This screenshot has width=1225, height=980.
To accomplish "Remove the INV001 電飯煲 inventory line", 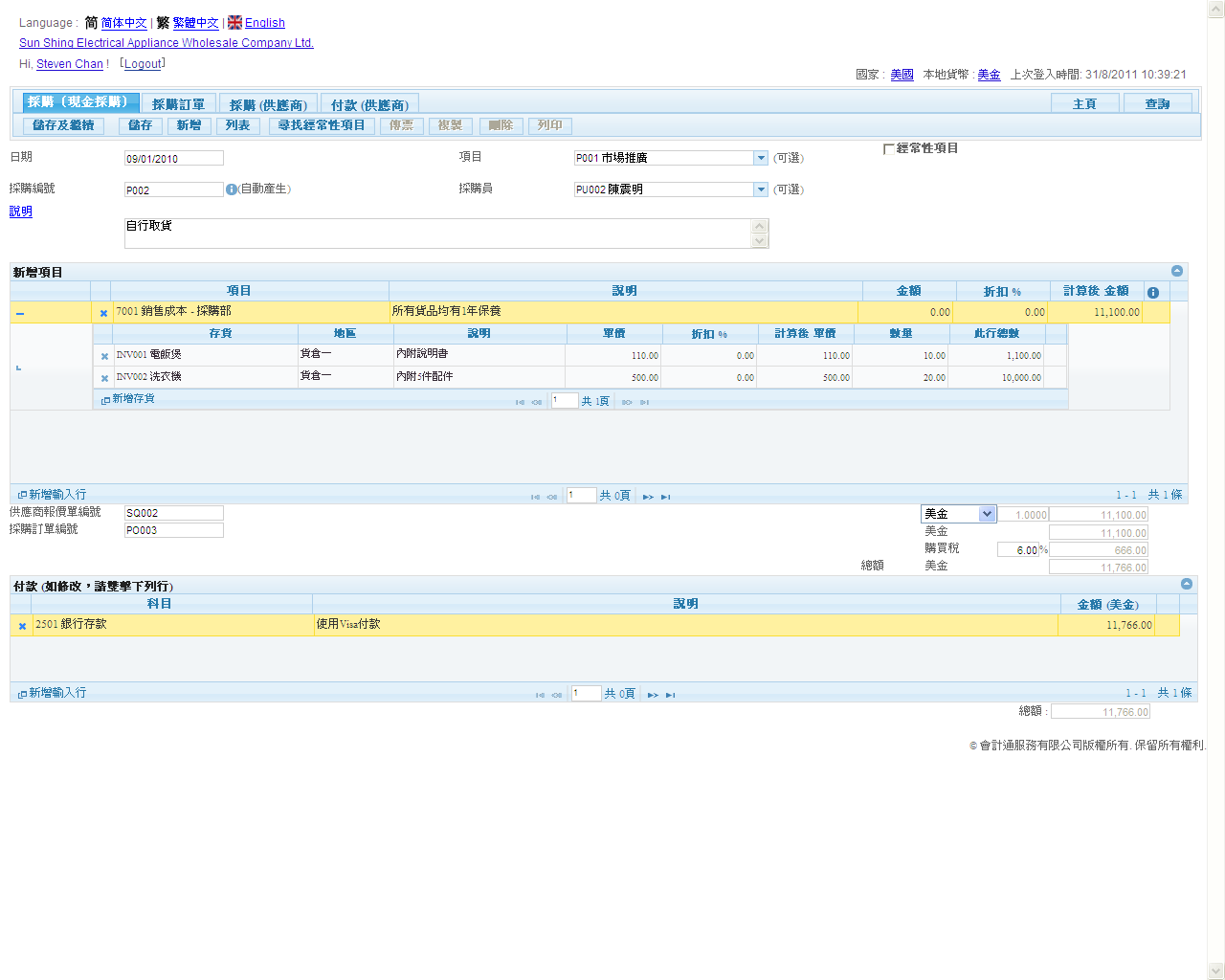I will tap(104, 356).
